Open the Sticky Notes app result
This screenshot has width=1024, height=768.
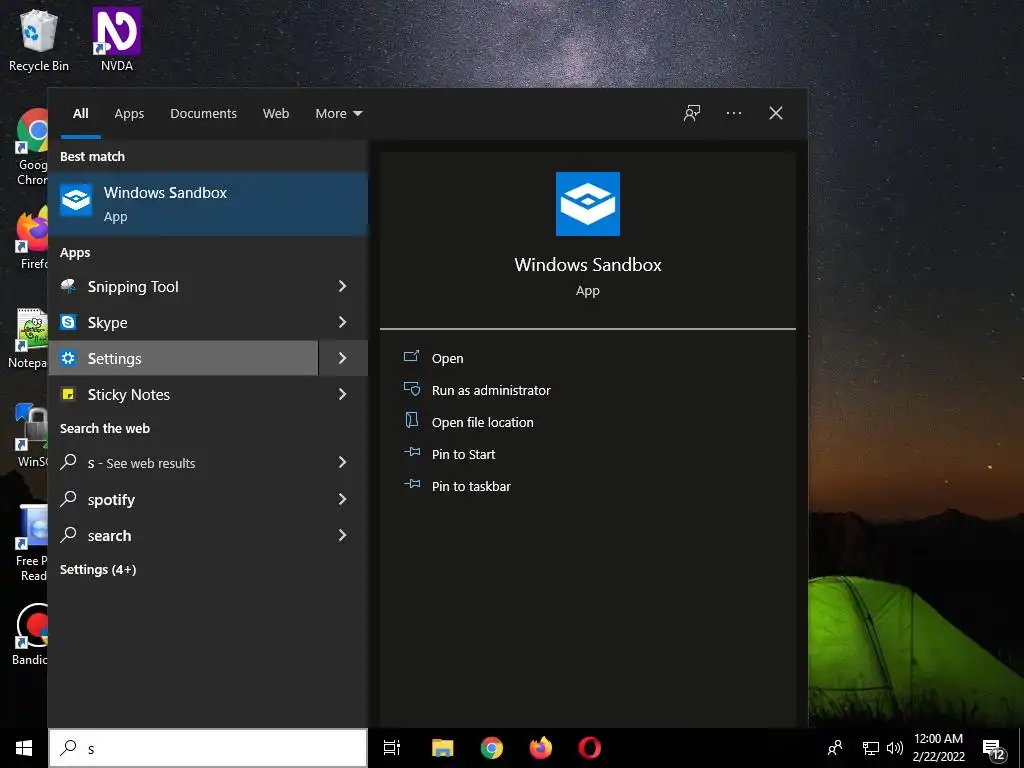(184, 394)
